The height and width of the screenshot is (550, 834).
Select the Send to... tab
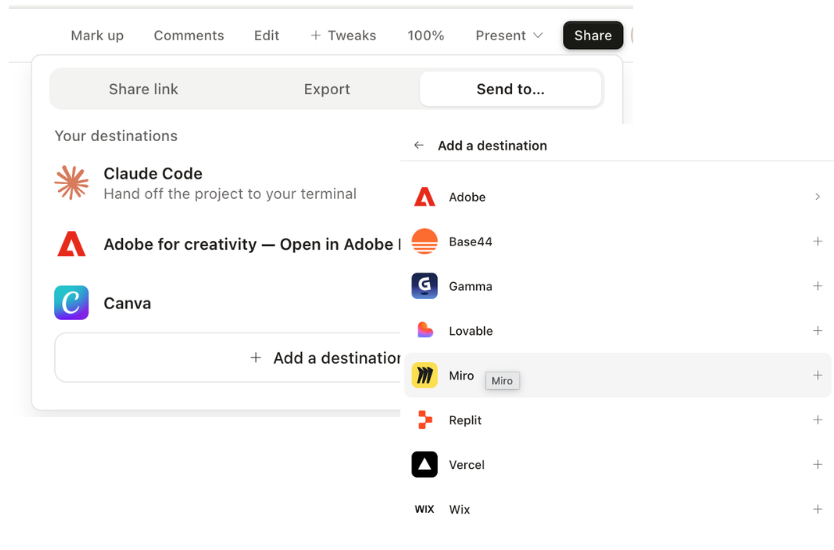(x=510, y=89)
